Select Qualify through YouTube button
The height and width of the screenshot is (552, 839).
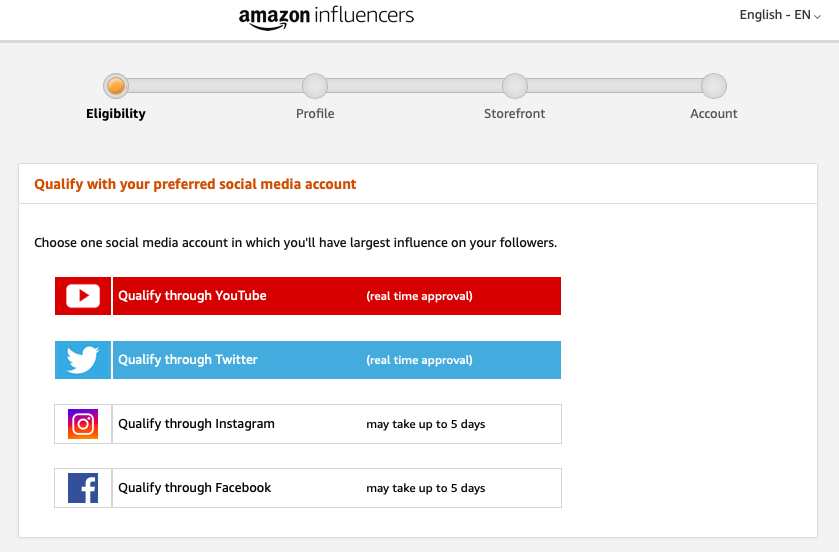pyautogui.click(x=336, y=296)
